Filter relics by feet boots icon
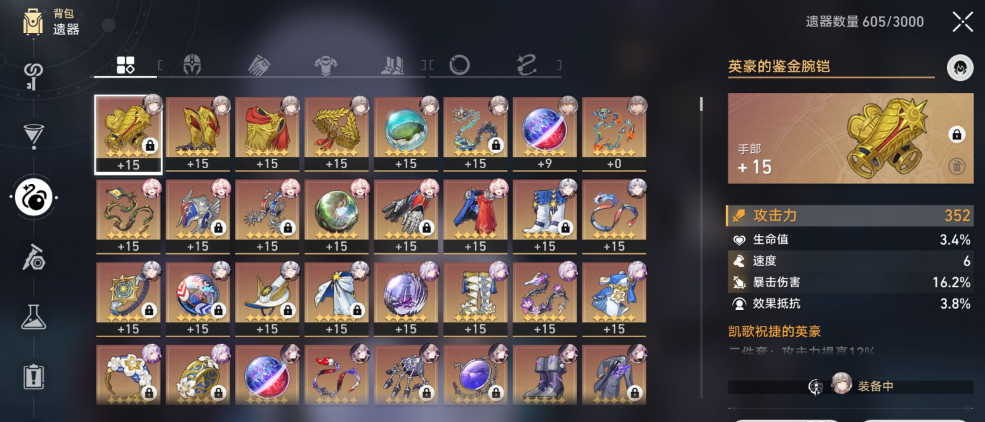 point(393,65)
